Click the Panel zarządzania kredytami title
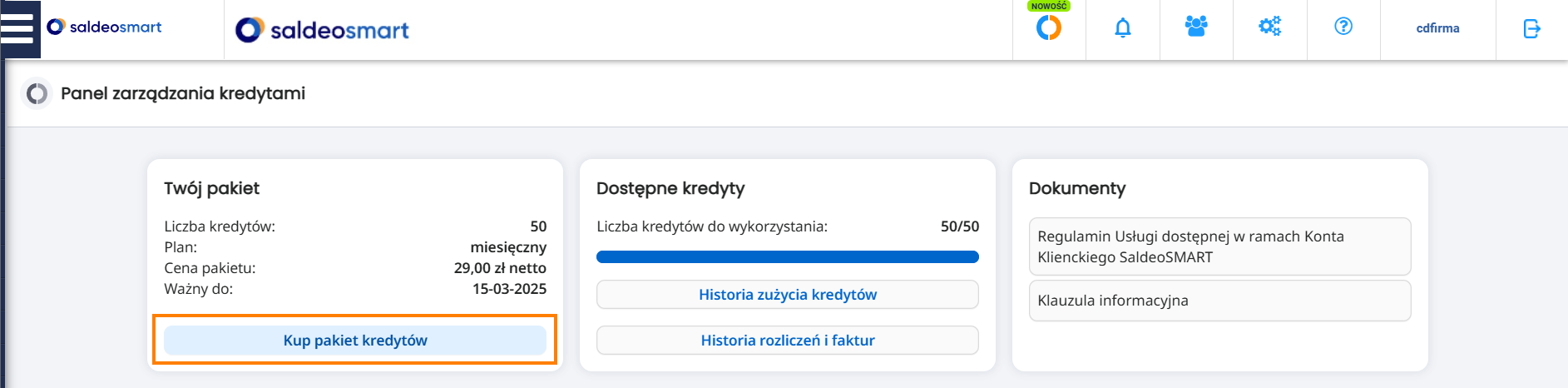This screenshot has height=388, width=1568. pyautogui.click(x=183, y=93)
